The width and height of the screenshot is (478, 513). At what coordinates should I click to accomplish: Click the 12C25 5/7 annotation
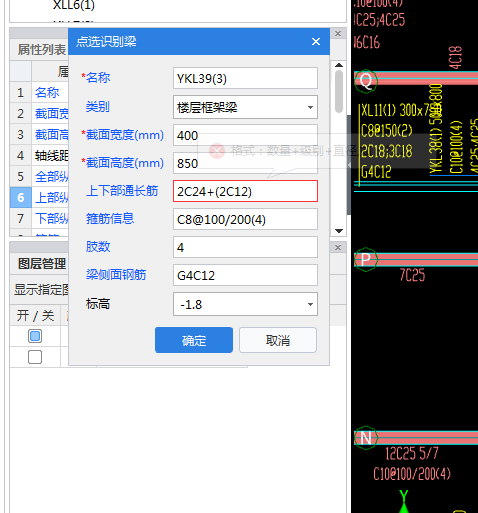[x=412, y=453]
